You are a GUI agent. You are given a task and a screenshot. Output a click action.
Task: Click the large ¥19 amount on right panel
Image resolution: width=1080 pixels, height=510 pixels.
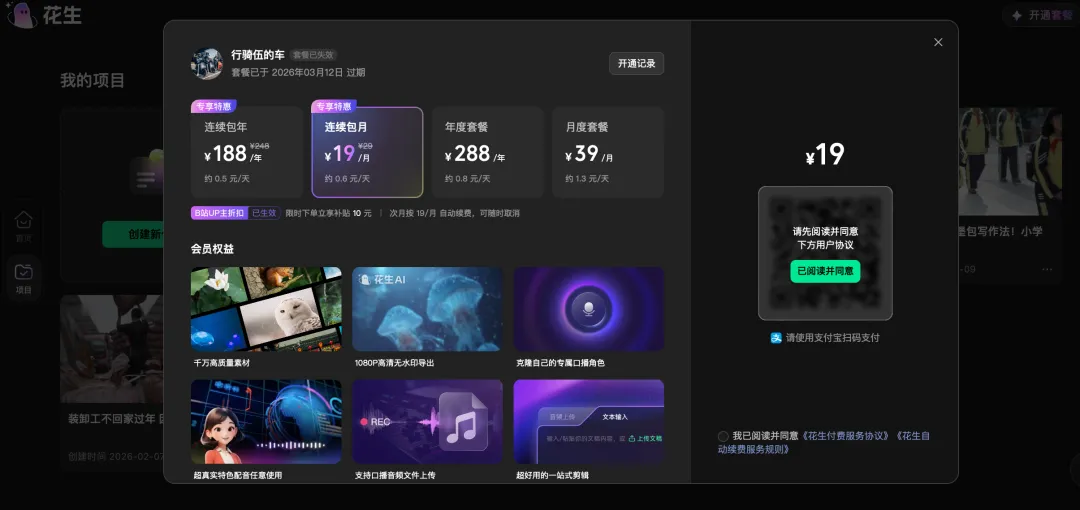tap(825, 155)
